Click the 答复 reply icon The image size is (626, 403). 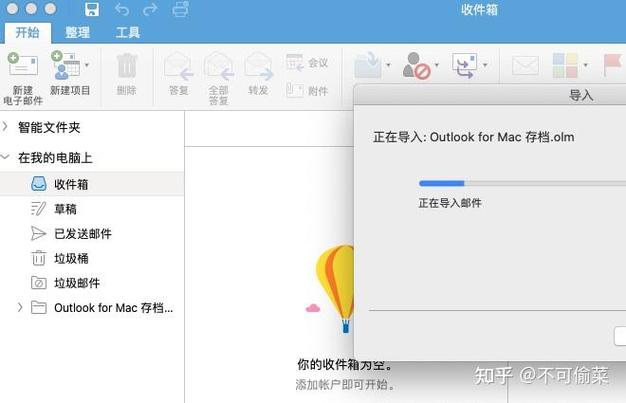[x=178, y=66]
